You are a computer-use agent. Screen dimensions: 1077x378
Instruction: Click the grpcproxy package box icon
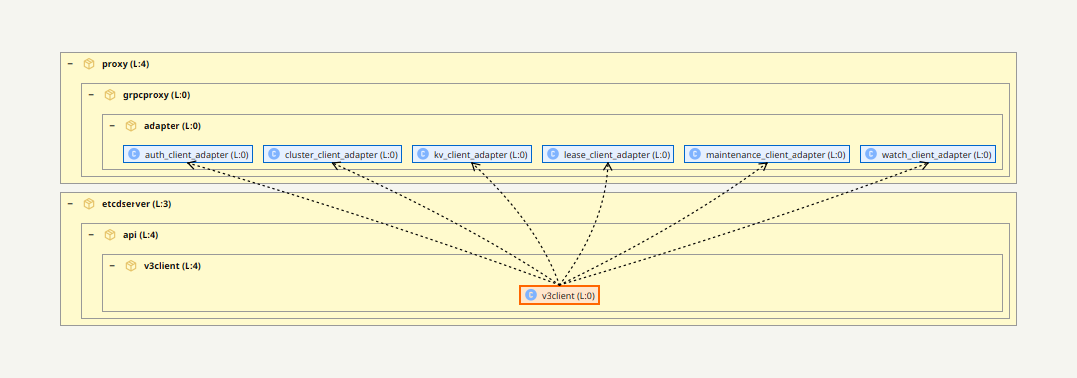(x=110, y=95)
